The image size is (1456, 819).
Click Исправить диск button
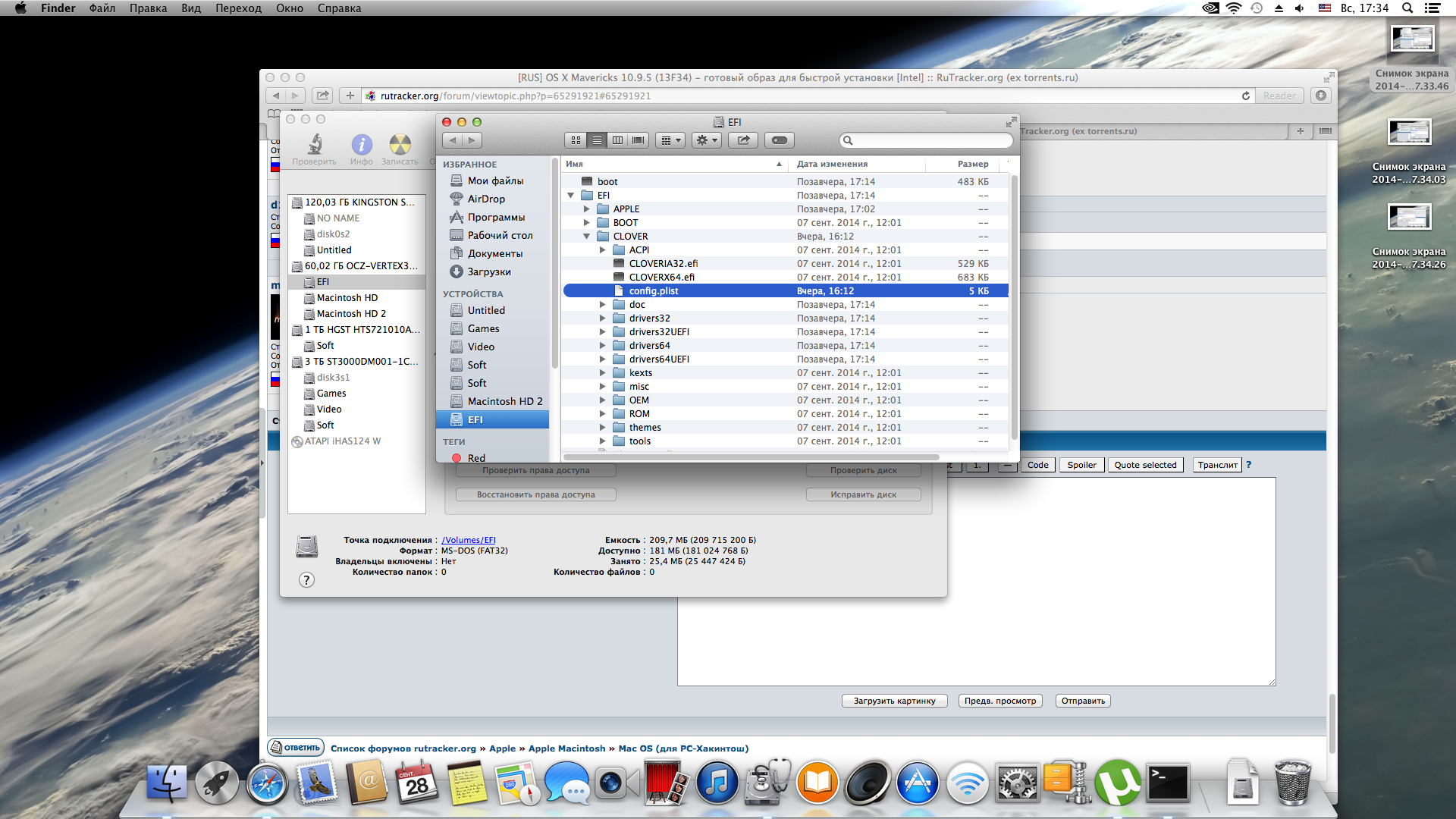click(x=864, y=494)
